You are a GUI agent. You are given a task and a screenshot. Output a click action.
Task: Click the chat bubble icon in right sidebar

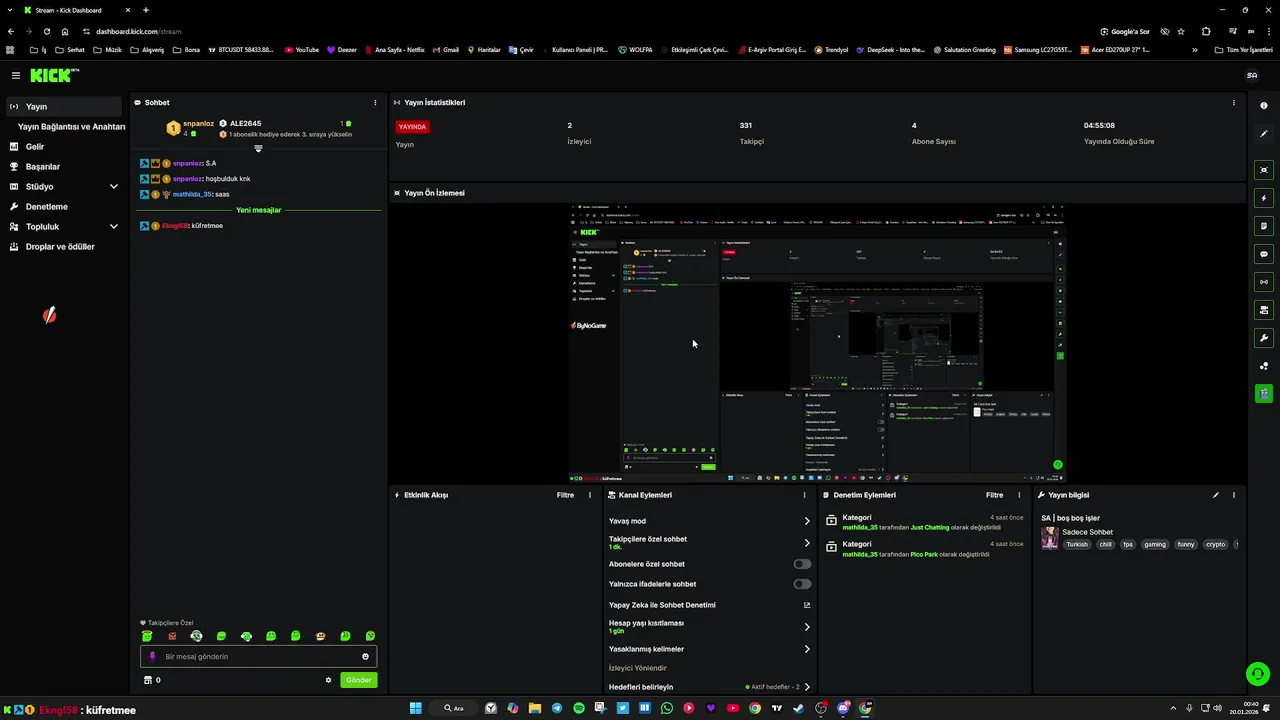click(1264, 254)
